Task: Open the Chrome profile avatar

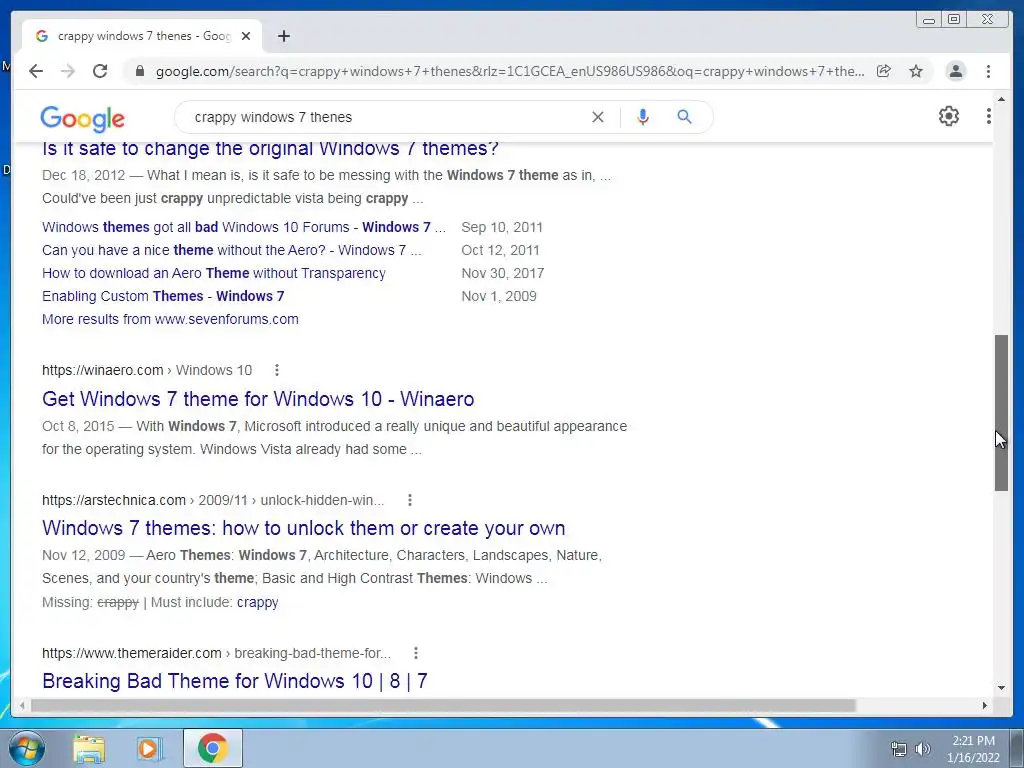Action: click(955, 71)
